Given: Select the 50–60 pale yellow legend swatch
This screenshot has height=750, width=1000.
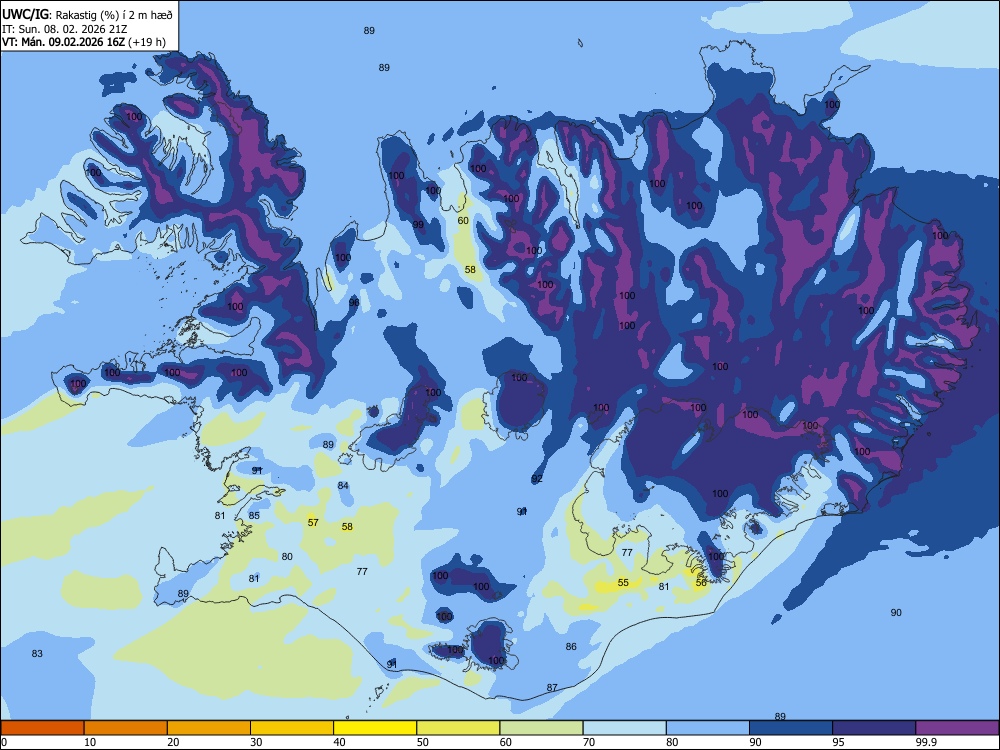Looking at the screenshot, I should pyautogui.click(x=458, y=728).
